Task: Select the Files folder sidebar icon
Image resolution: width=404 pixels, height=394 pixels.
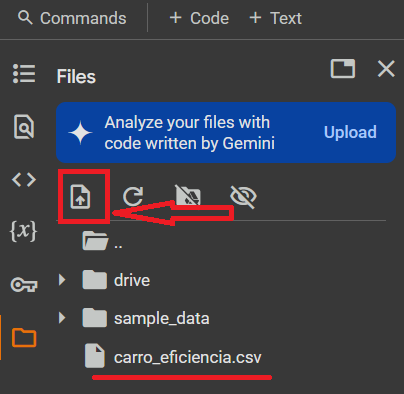Action: coord(24,337)
